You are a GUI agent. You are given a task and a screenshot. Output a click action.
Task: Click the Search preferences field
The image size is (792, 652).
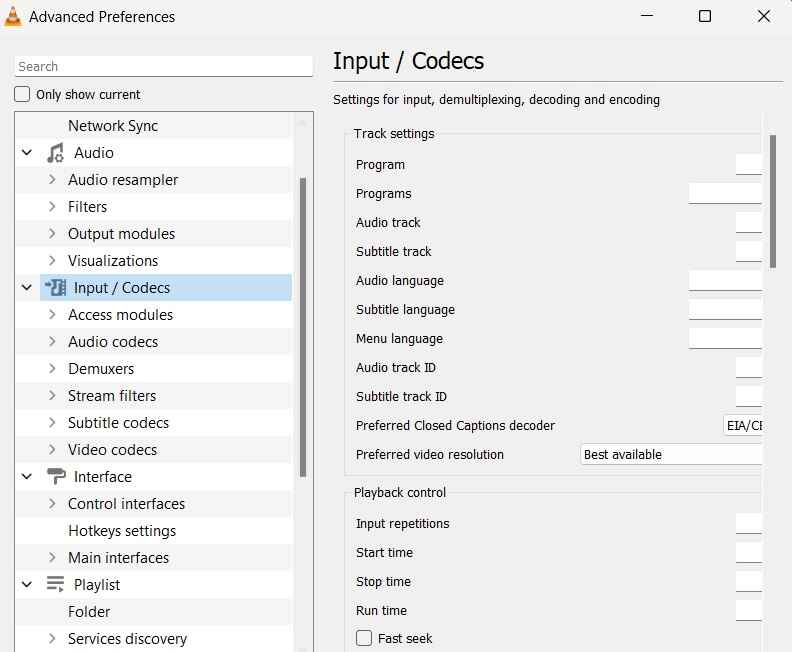(x=164, y=66)
